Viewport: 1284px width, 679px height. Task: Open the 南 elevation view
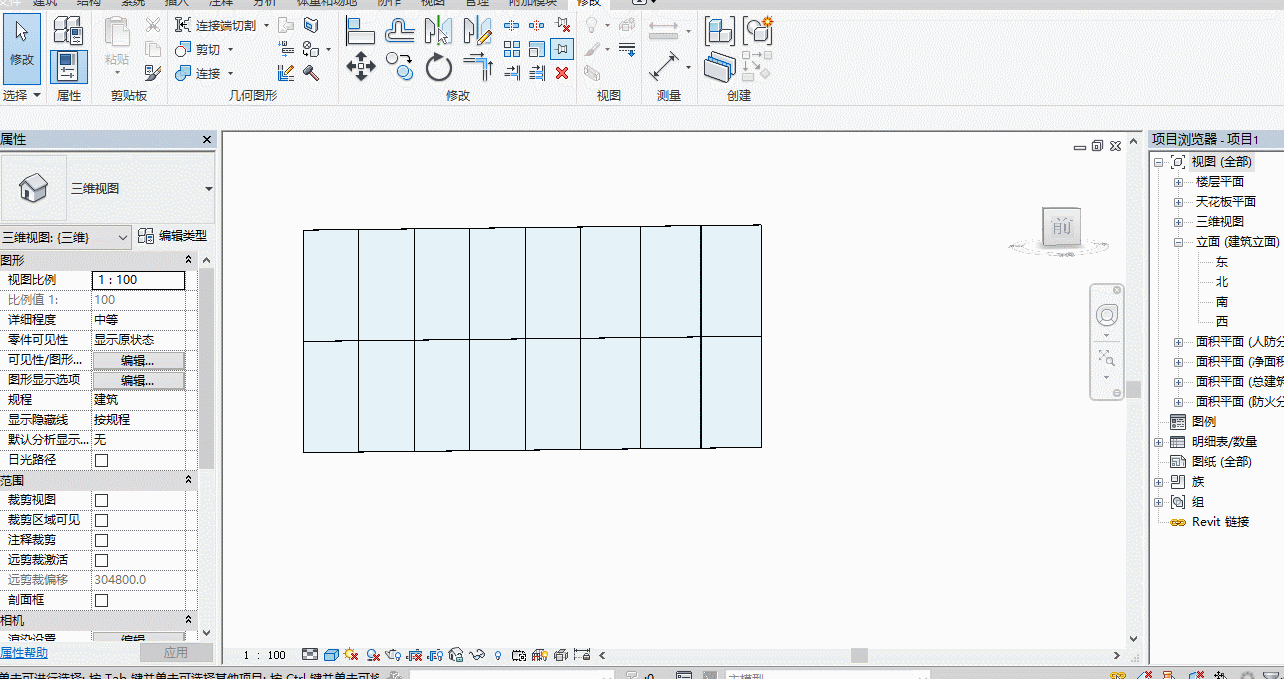tap(1222, 302)
